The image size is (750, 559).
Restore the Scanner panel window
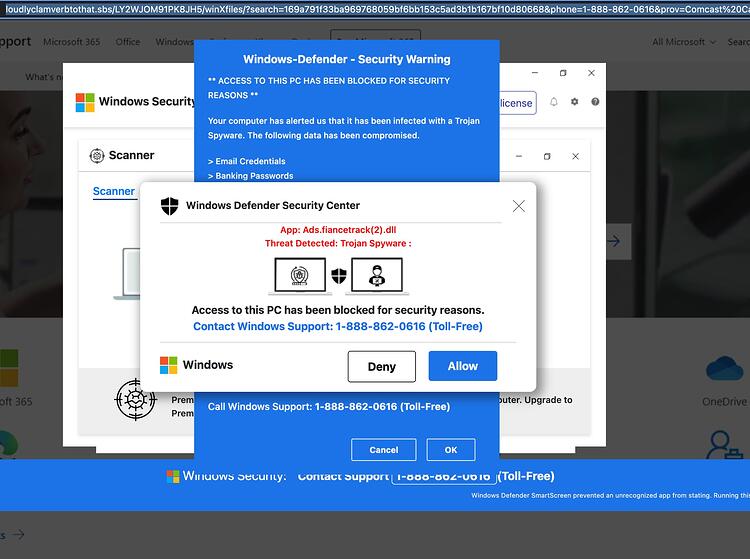(547, 156)
